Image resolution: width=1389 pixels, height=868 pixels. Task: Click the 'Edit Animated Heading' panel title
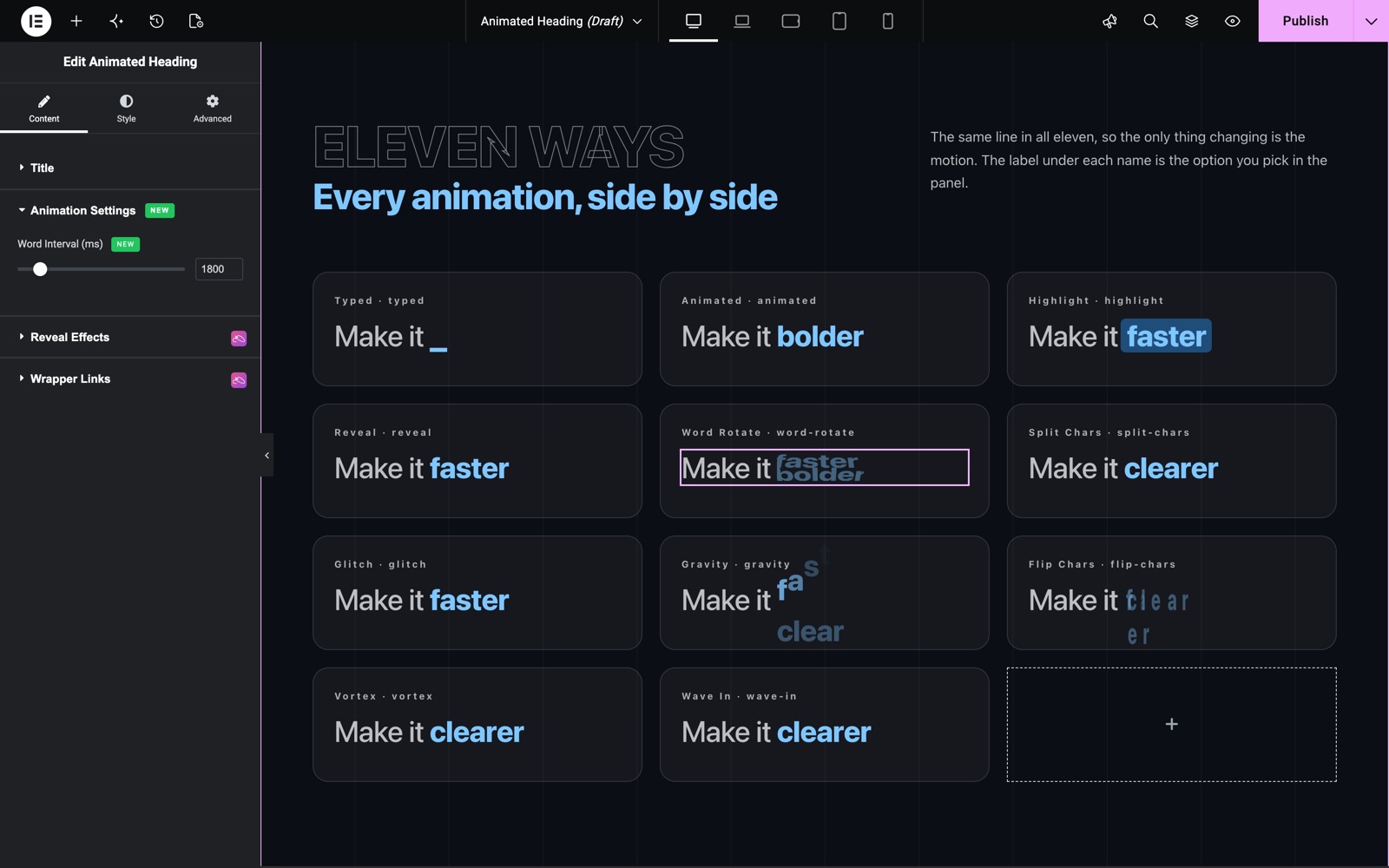click(x=130, y=62)
